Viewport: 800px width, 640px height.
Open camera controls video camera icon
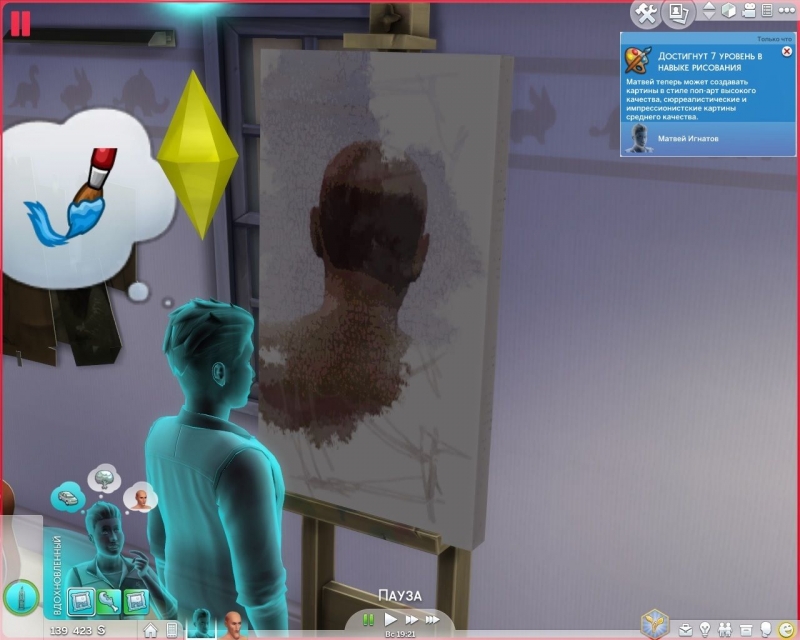[748, 11]
